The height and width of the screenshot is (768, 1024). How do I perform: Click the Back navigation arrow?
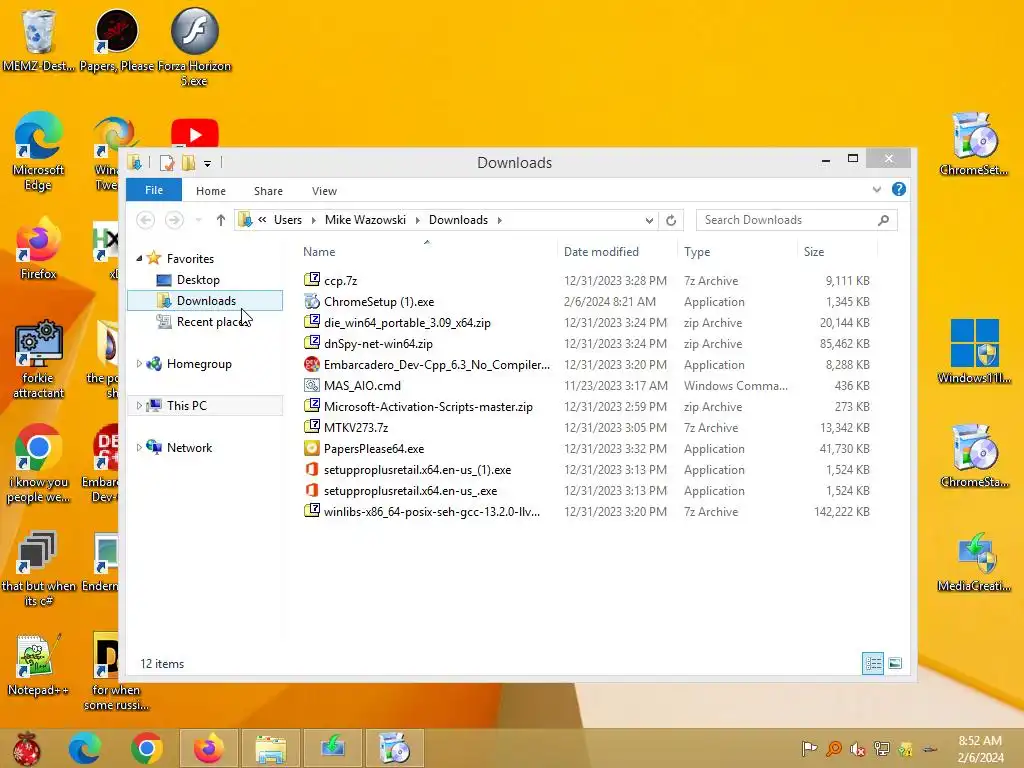click(146, 220)
